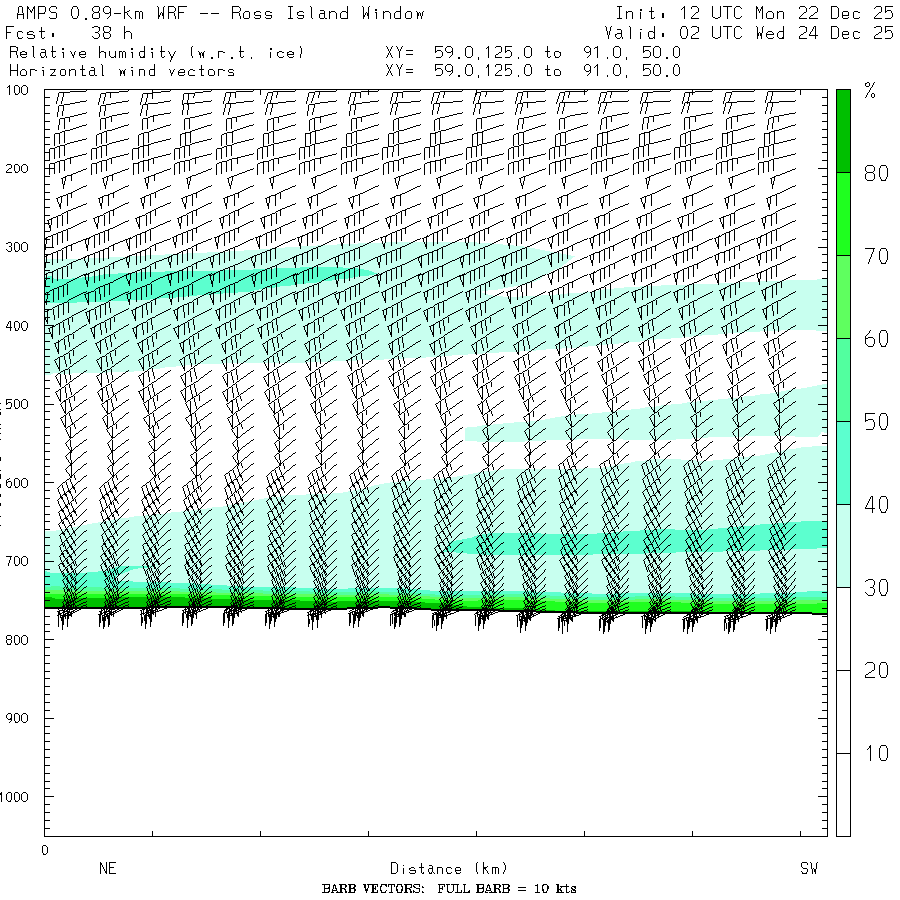Viewport: 900px width, 900px height.
Task: Click the 100 tick label on pressure axis
Action: click(x=20, y=91)
